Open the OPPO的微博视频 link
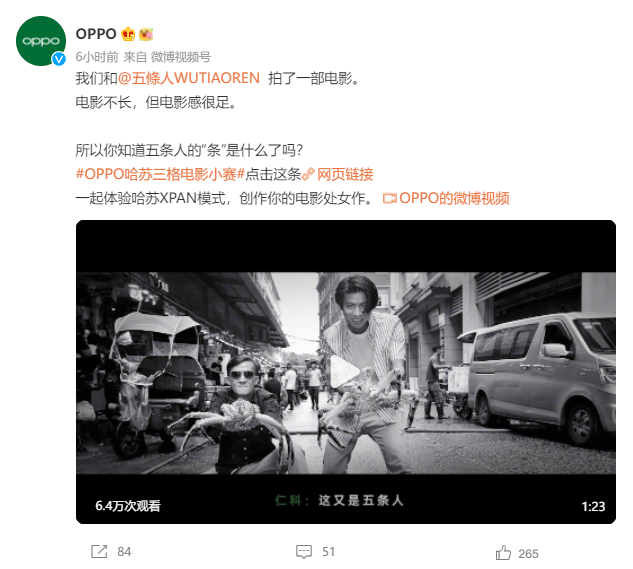 pos(454,198)
